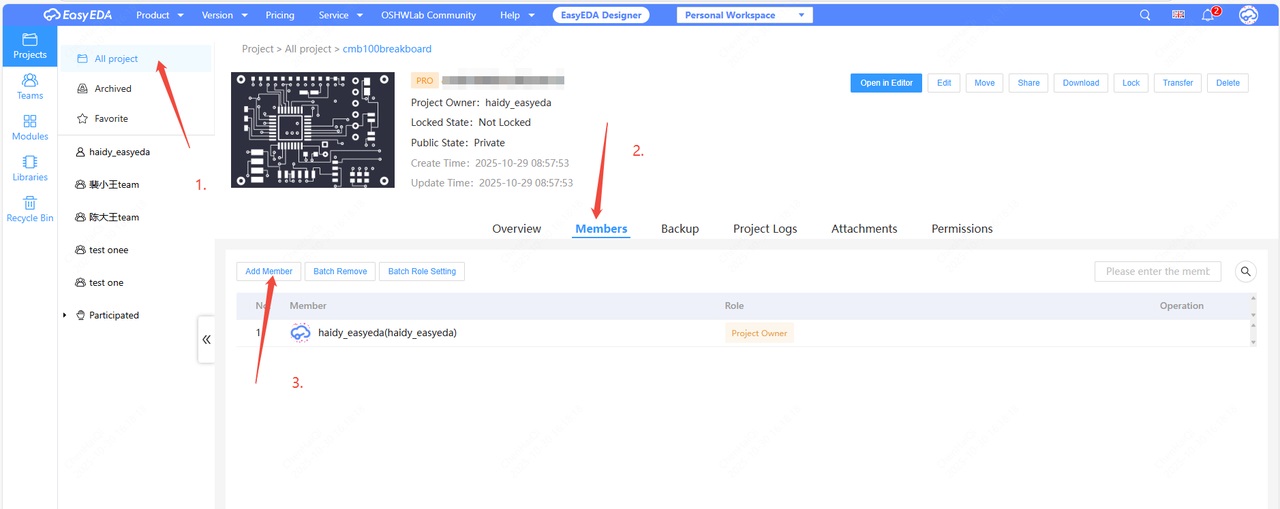This screenshot has width=1280, height=509.
Task: Click the member search button icon
Action: pos(1245,271)
